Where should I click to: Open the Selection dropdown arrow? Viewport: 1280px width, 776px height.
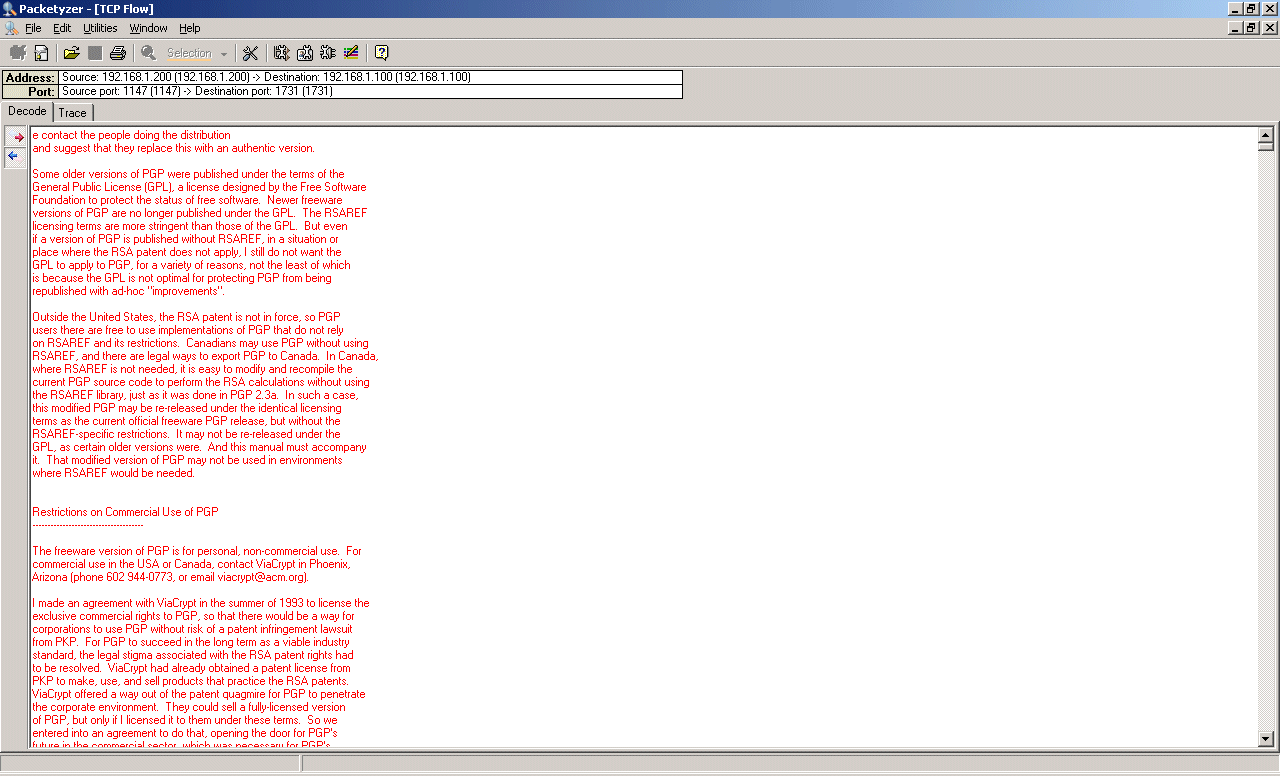pyautogui.click(x=224, y=53)
